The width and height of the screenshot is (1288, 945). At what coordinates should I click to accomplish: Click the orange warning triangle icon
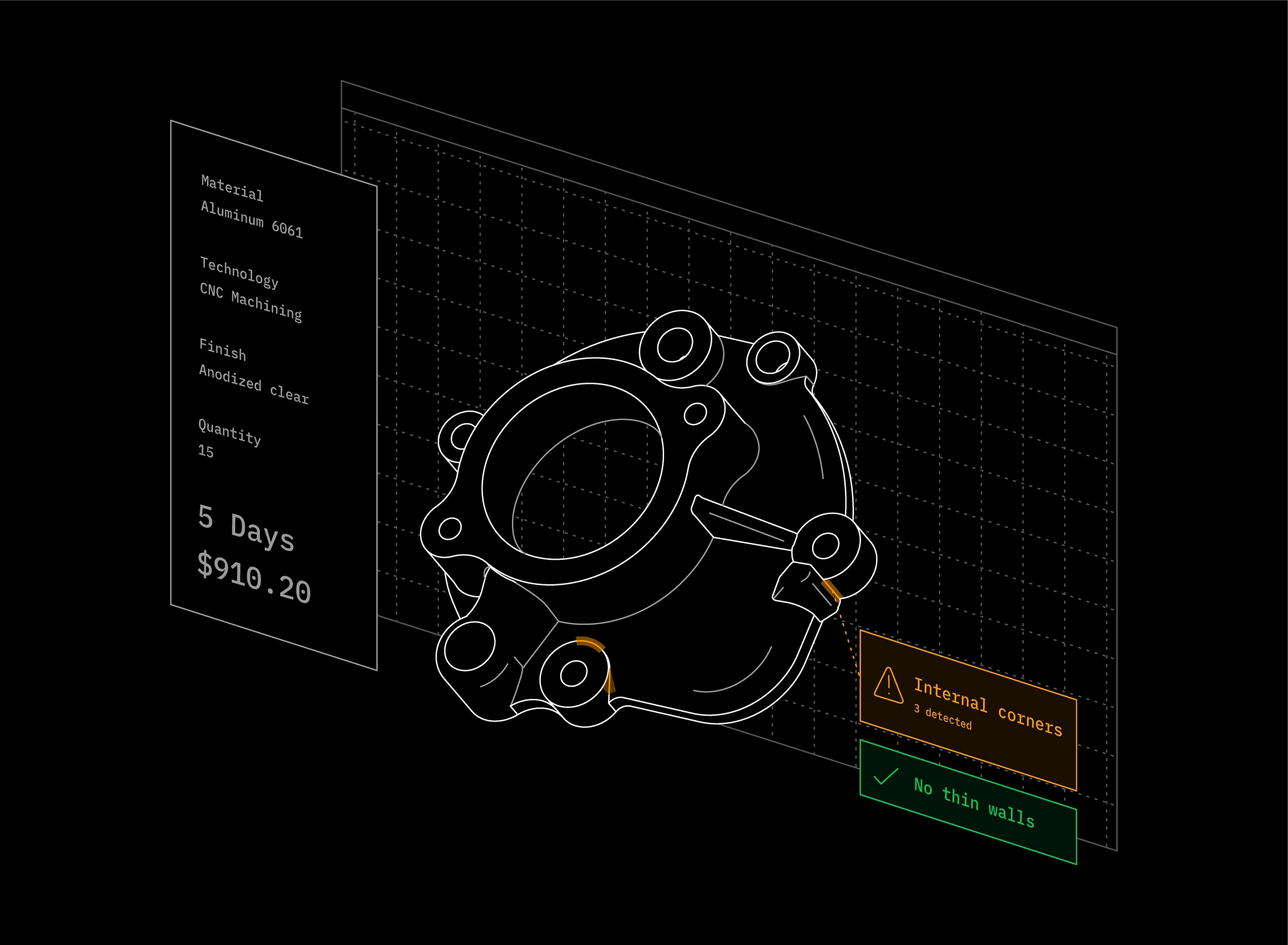point(889,685)
